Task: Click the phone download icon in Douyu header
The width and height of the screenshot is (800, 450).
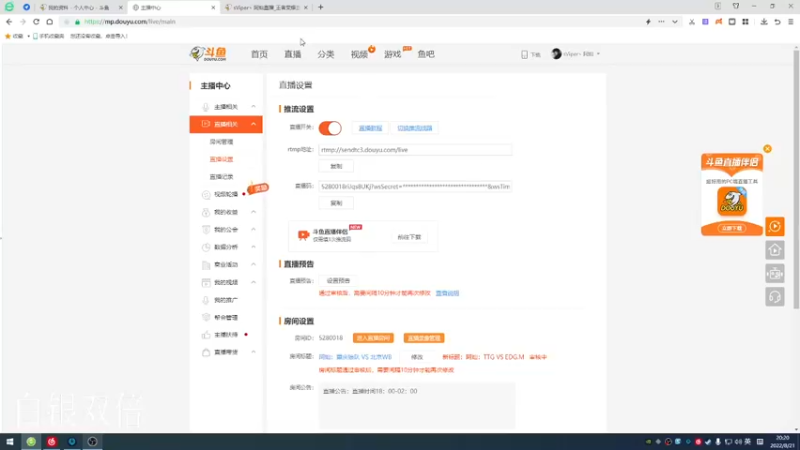Action: (x=524, y=54)
